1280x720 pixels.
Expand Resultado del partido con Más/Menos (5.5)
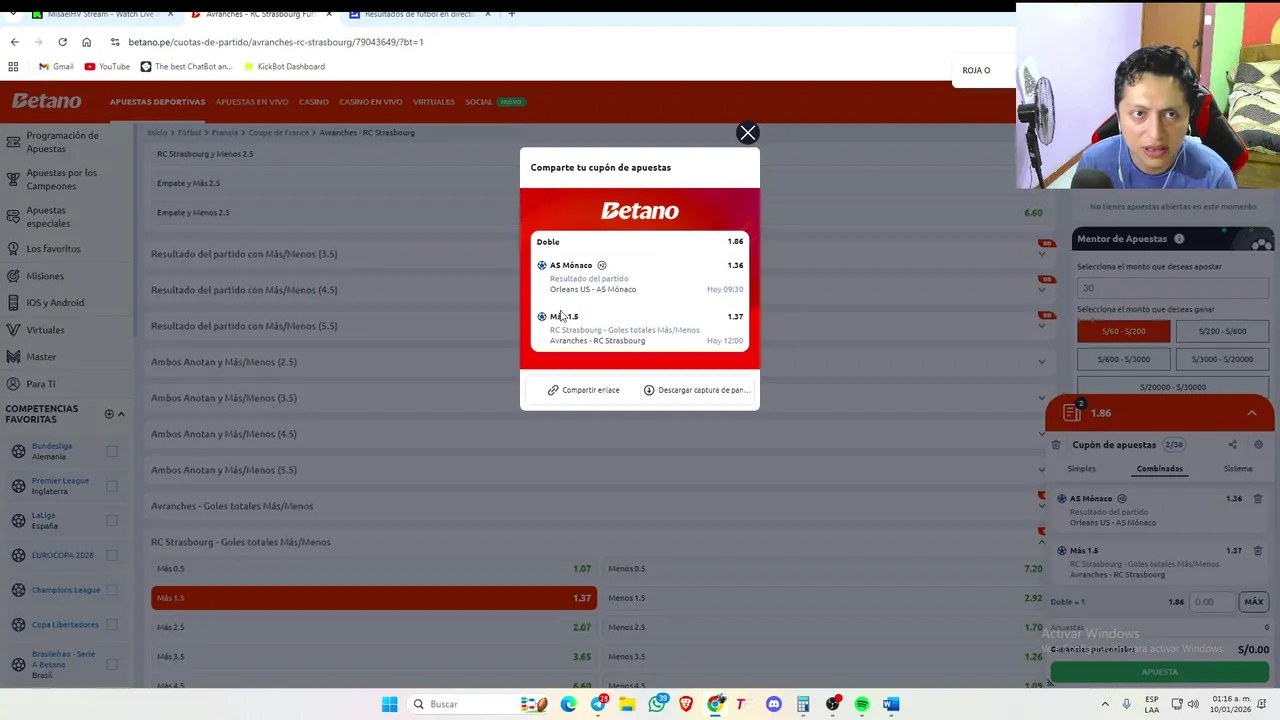[x=599, y=326]
